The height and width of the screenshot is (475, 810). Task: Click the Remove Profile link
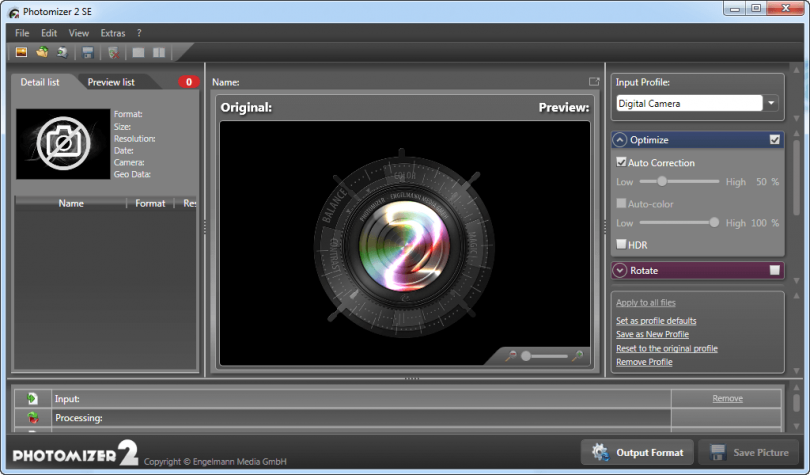(x=644, y=362)
